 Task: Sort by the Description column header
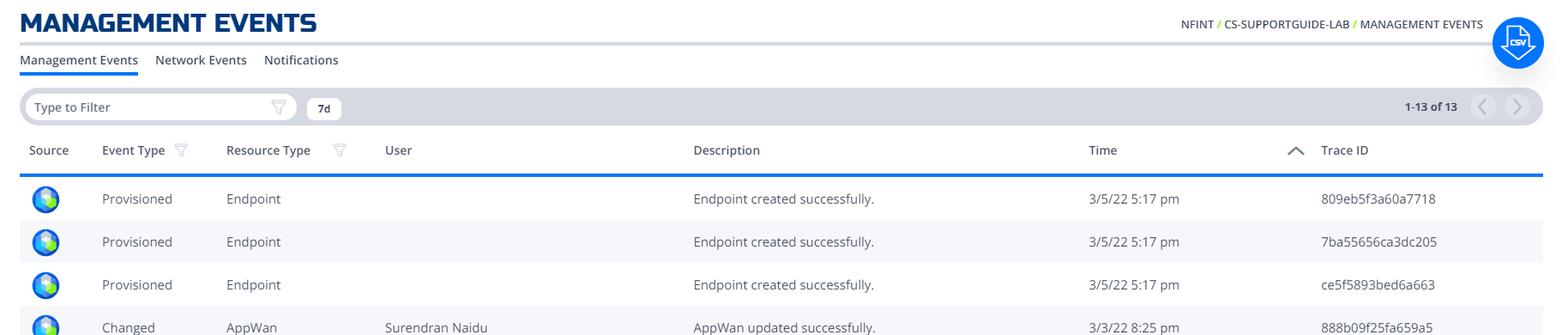(727, 150)
